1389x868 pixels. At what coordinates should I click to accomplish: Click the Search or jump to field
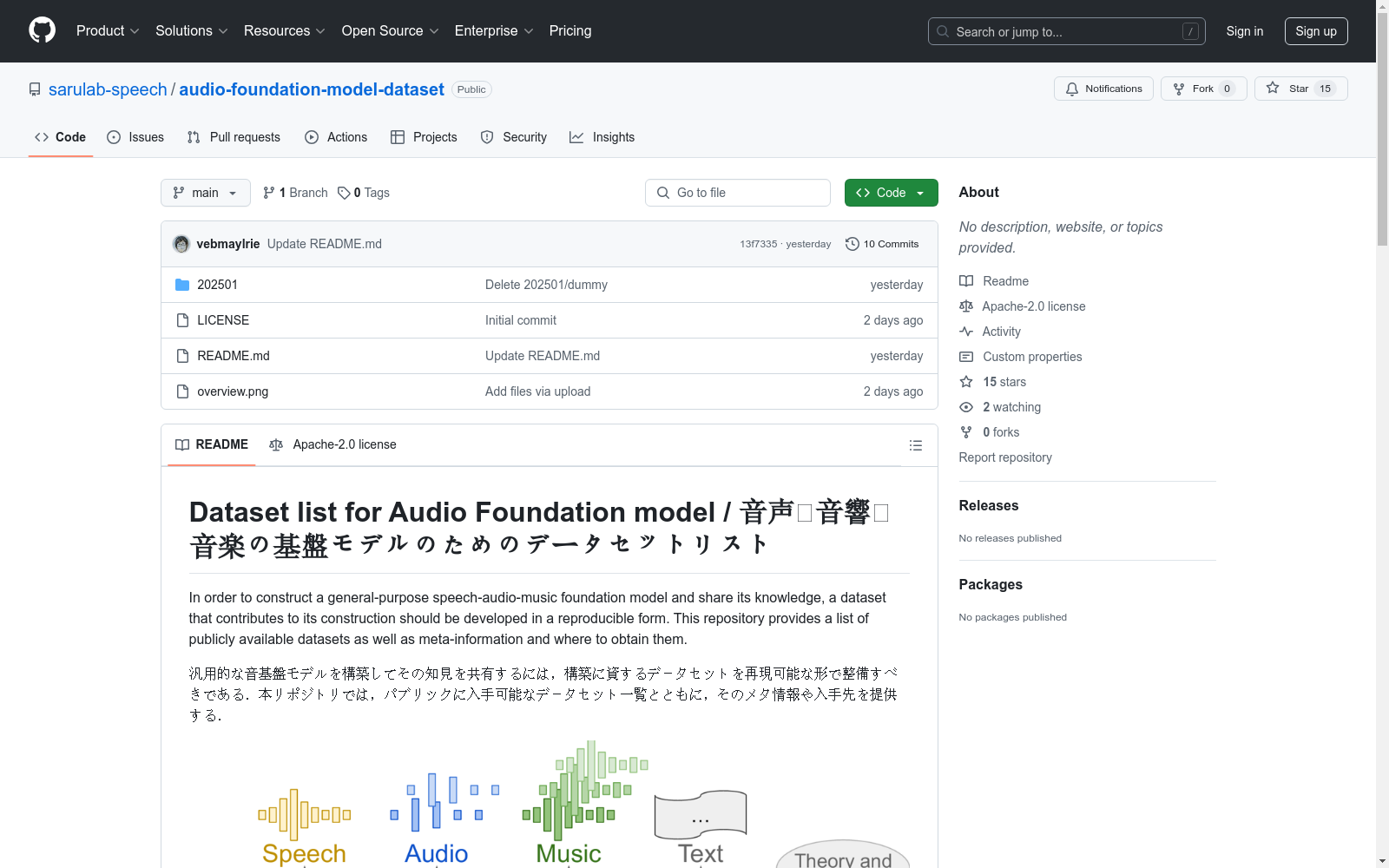pyautogui.click(x=1067, y=31)
